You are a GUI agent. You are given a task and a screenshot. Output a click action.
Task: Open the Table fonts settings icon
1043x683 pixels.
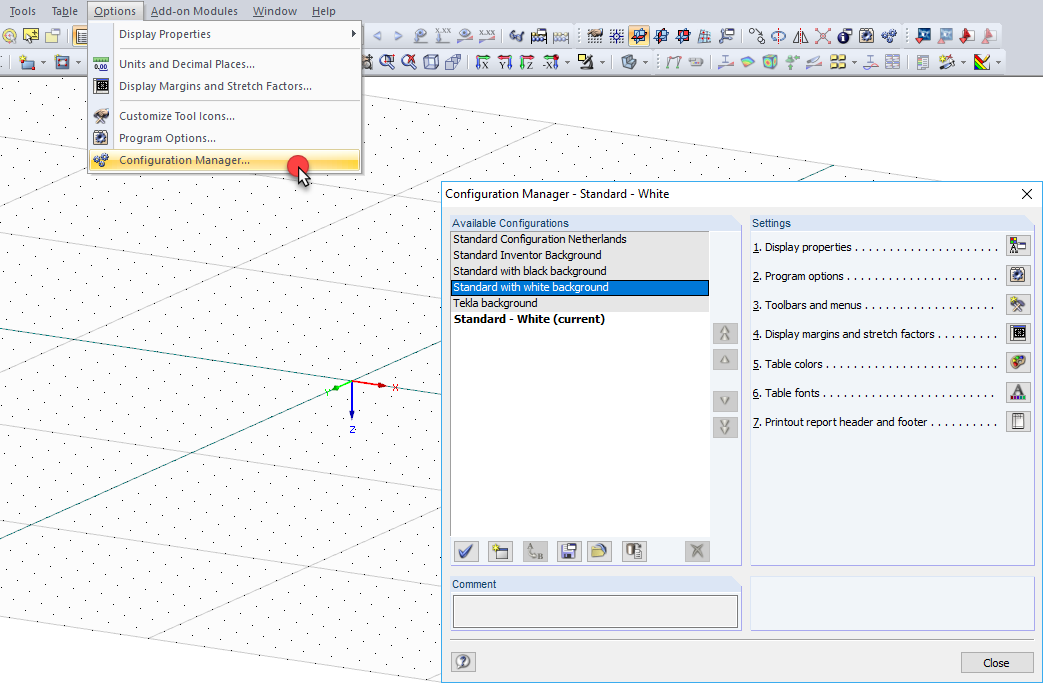pos(1018,392)
